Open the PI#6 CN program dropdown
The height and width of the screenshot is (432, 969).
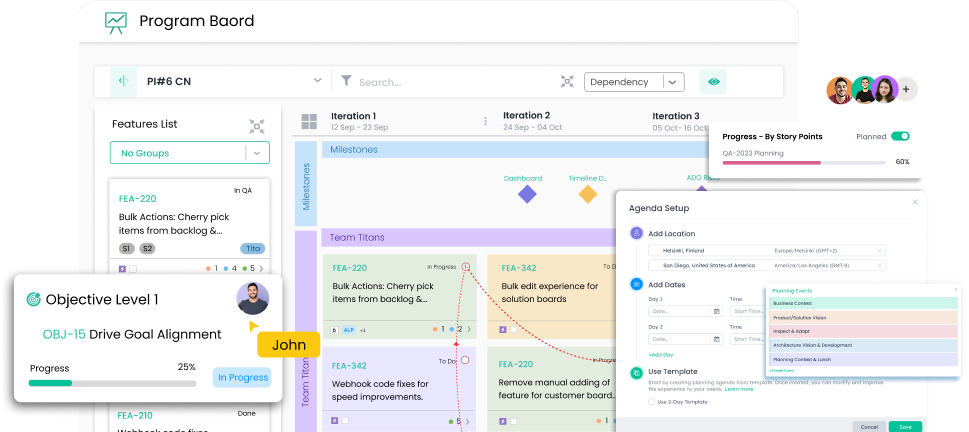[x=234, y=82]
